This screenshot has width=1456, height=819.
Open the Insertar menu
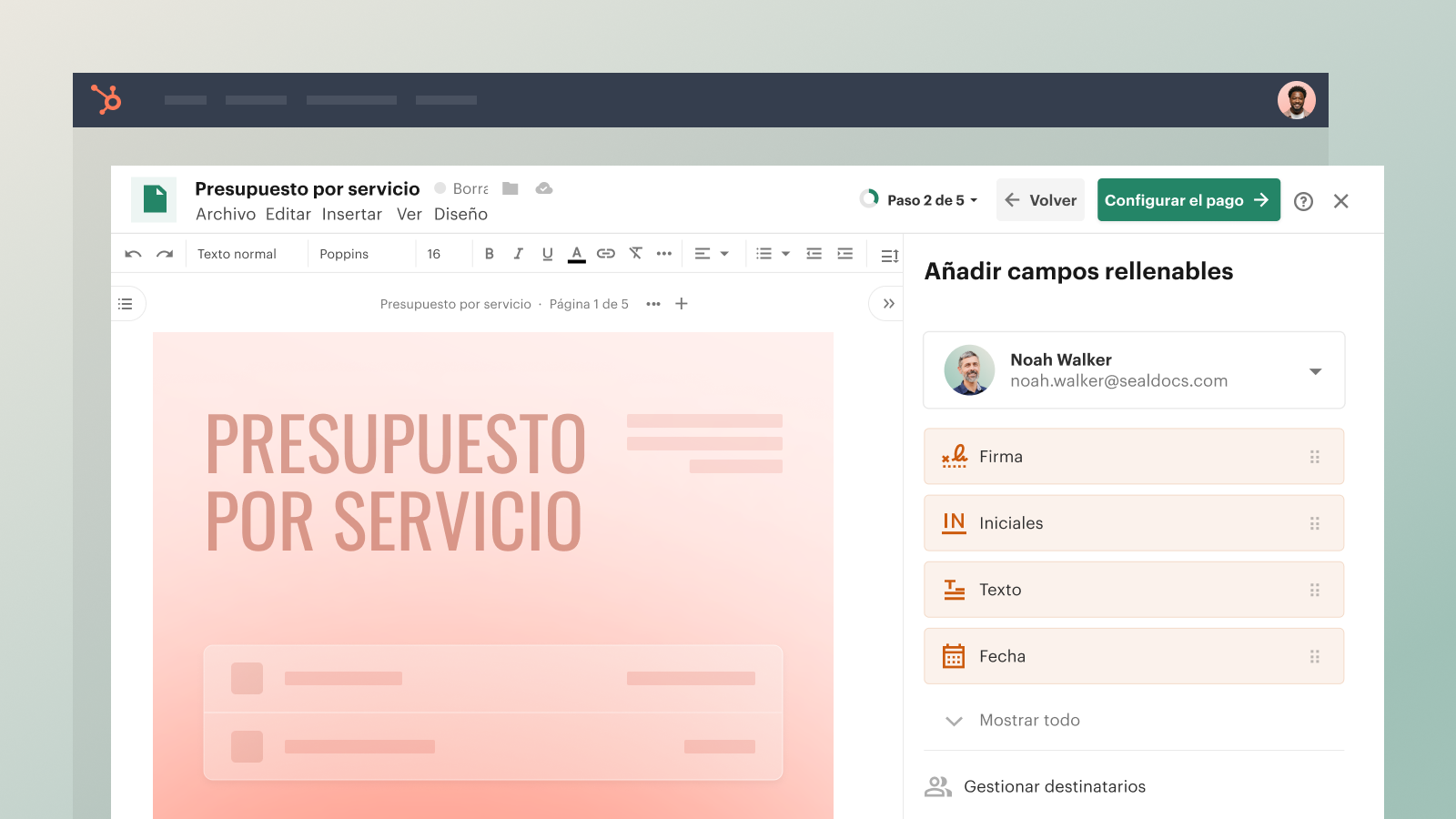(x=351, y=214)
